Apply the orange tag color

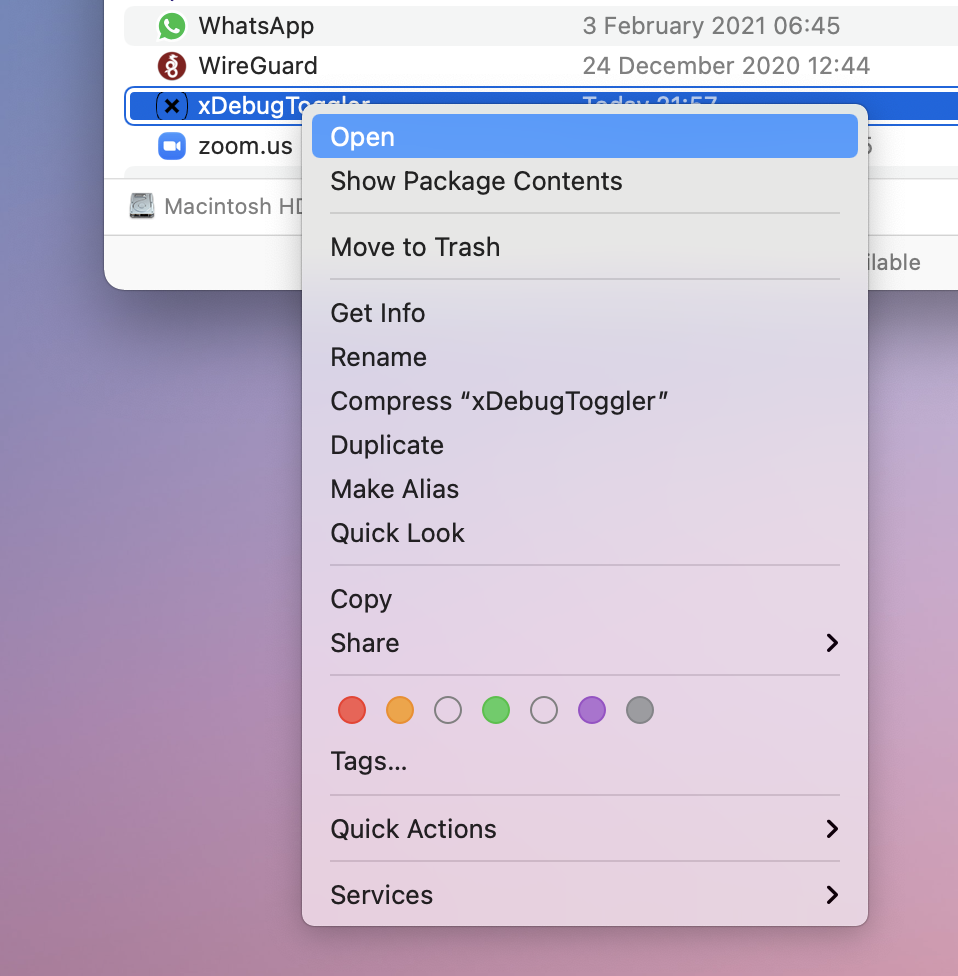coord(400,710)
